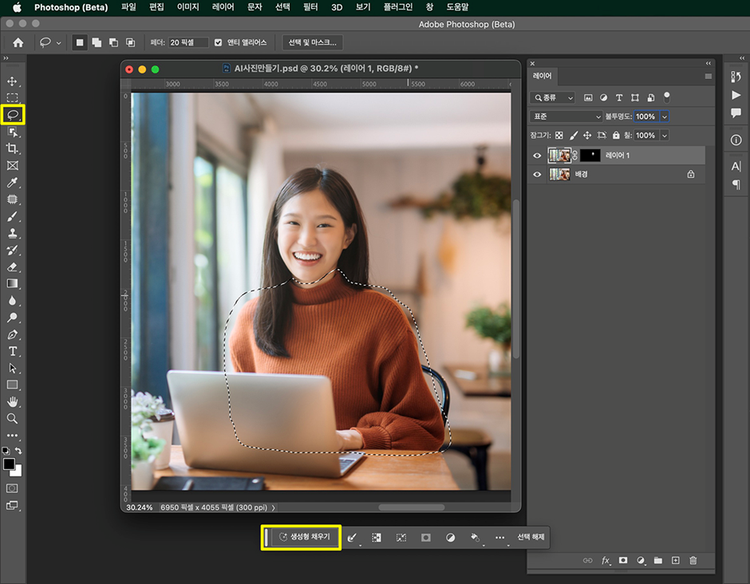Open the 레이어 menu in menu bar

224,7
